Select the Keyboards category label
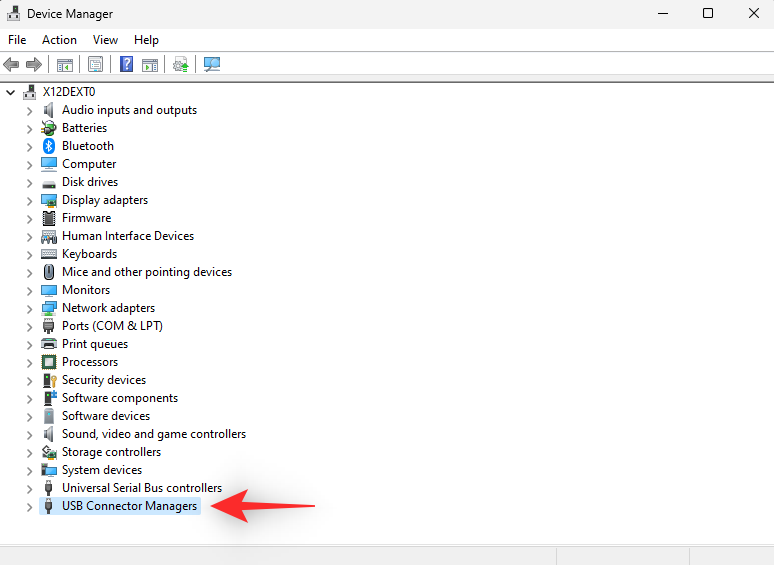 pyautogui.click(x=89, y=254)
